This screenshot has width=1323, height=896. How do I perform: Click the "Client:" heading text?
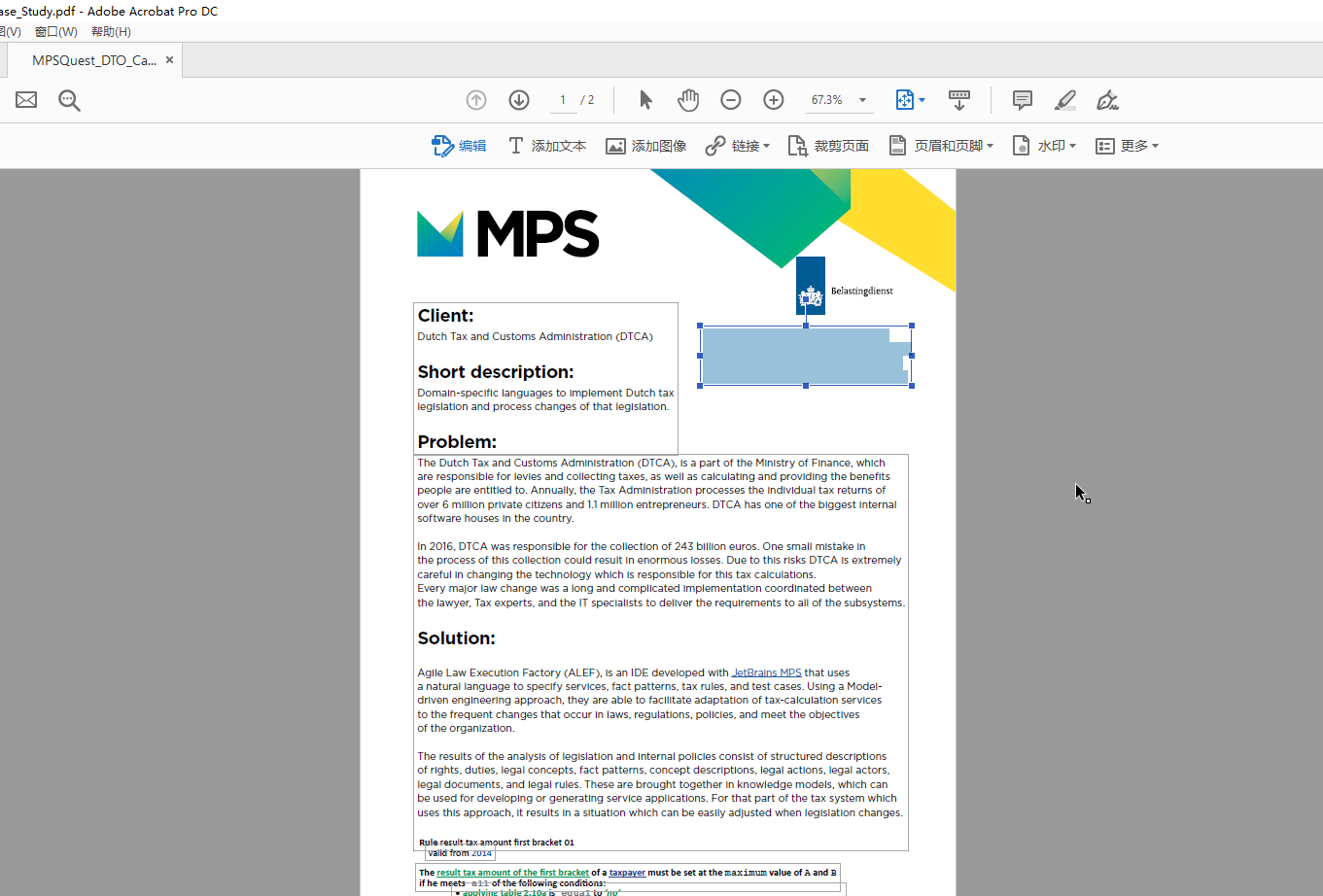tap(445, 316)
